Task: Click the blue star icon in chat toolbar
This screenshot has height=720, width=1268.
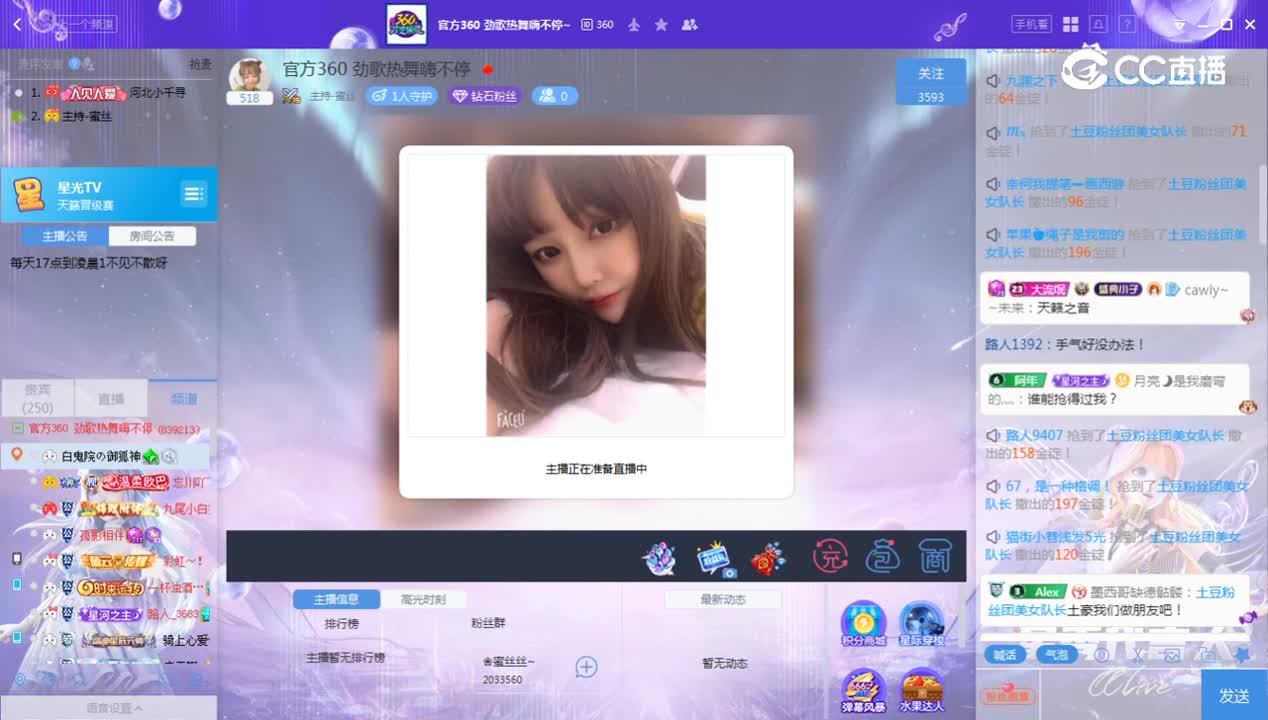Action: [x=1241, y=655]
